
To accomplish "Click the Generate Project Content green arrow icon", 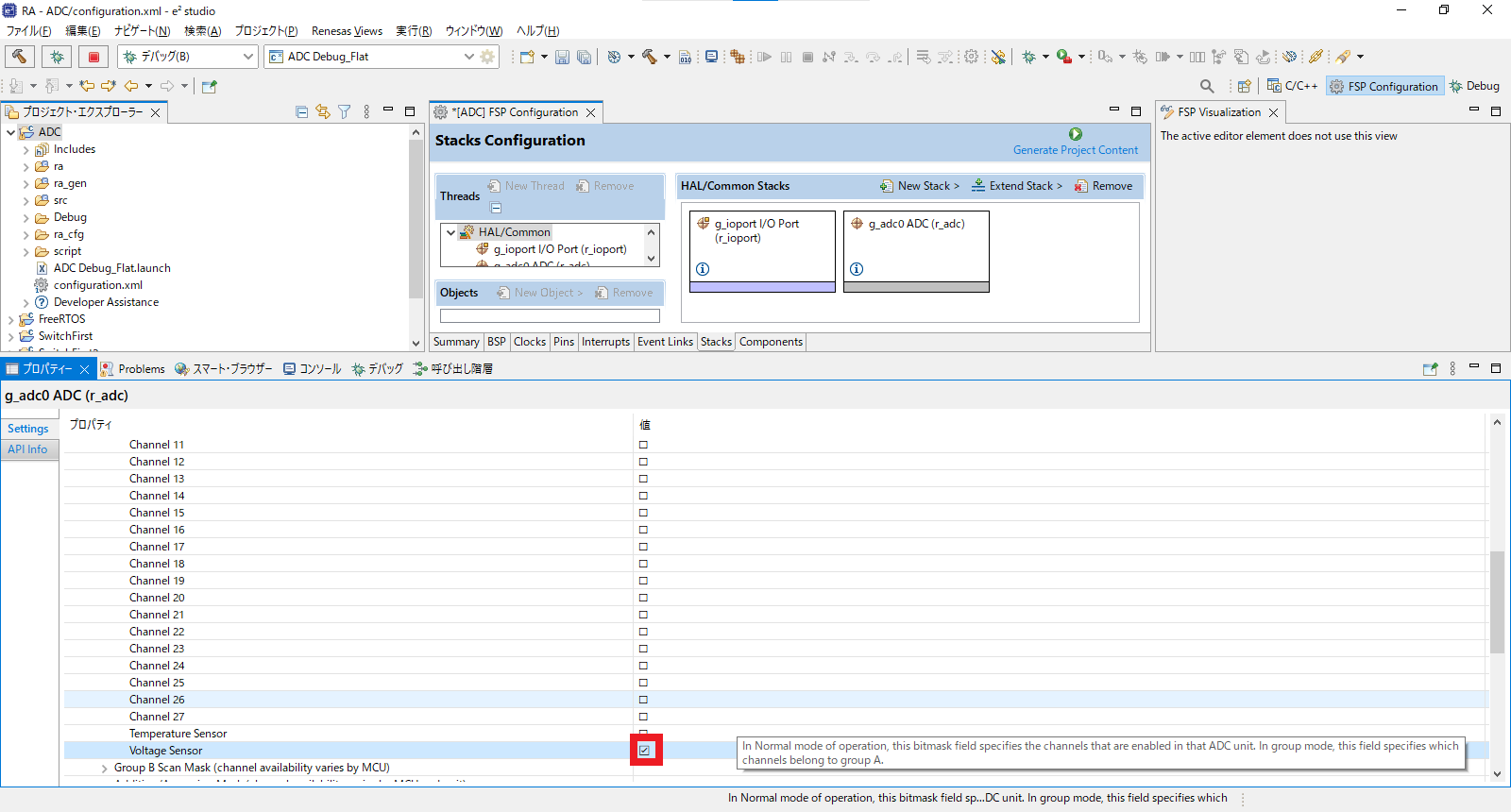I will (x=1076, y=134).
